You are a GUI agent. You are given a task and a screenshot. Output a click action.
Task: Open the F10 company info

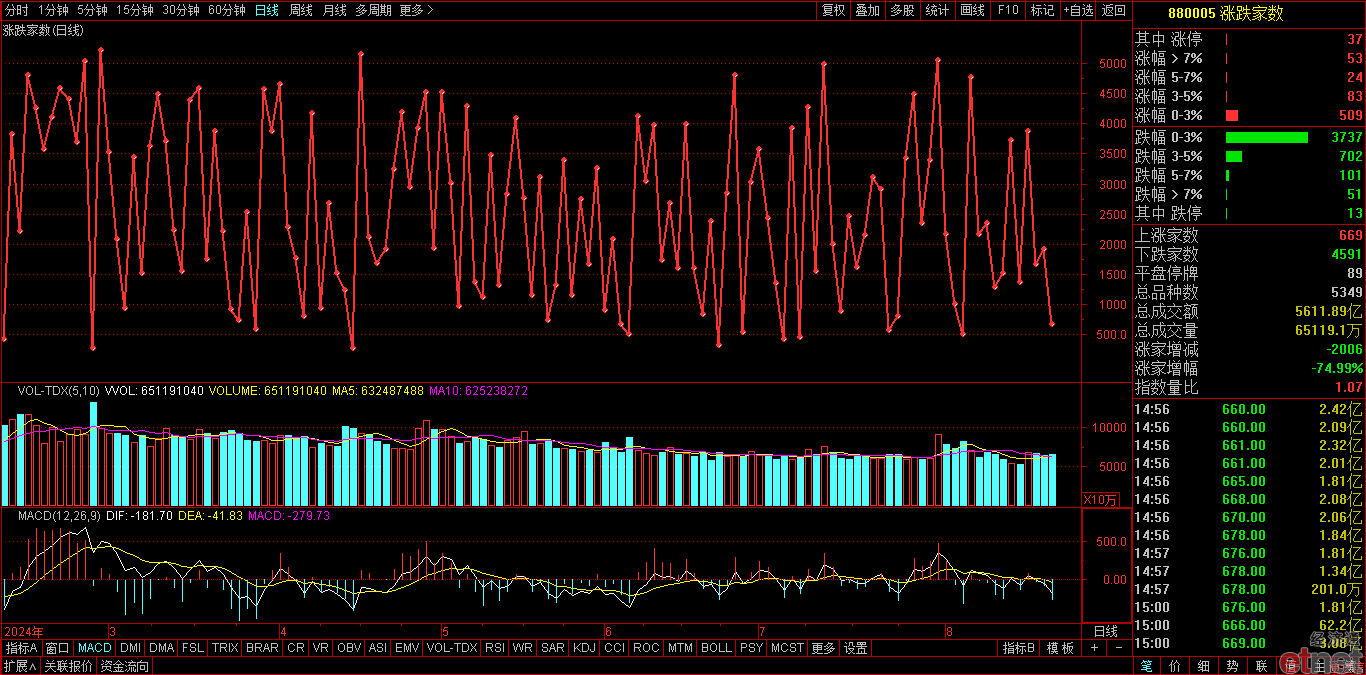1007,10
